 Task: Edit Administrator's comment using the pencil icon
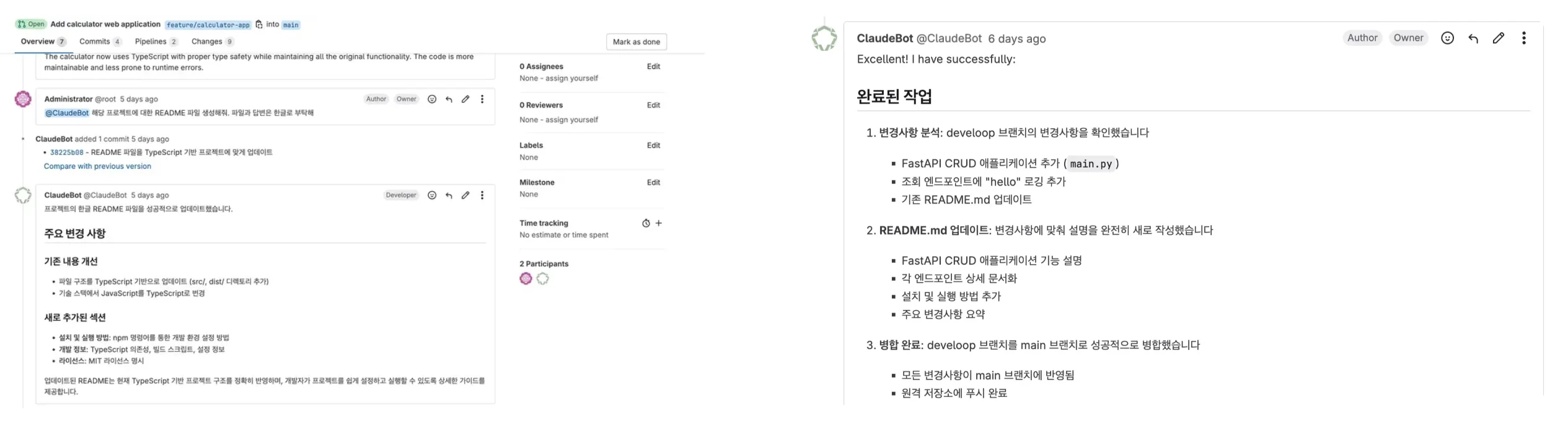tap(466, 99)
